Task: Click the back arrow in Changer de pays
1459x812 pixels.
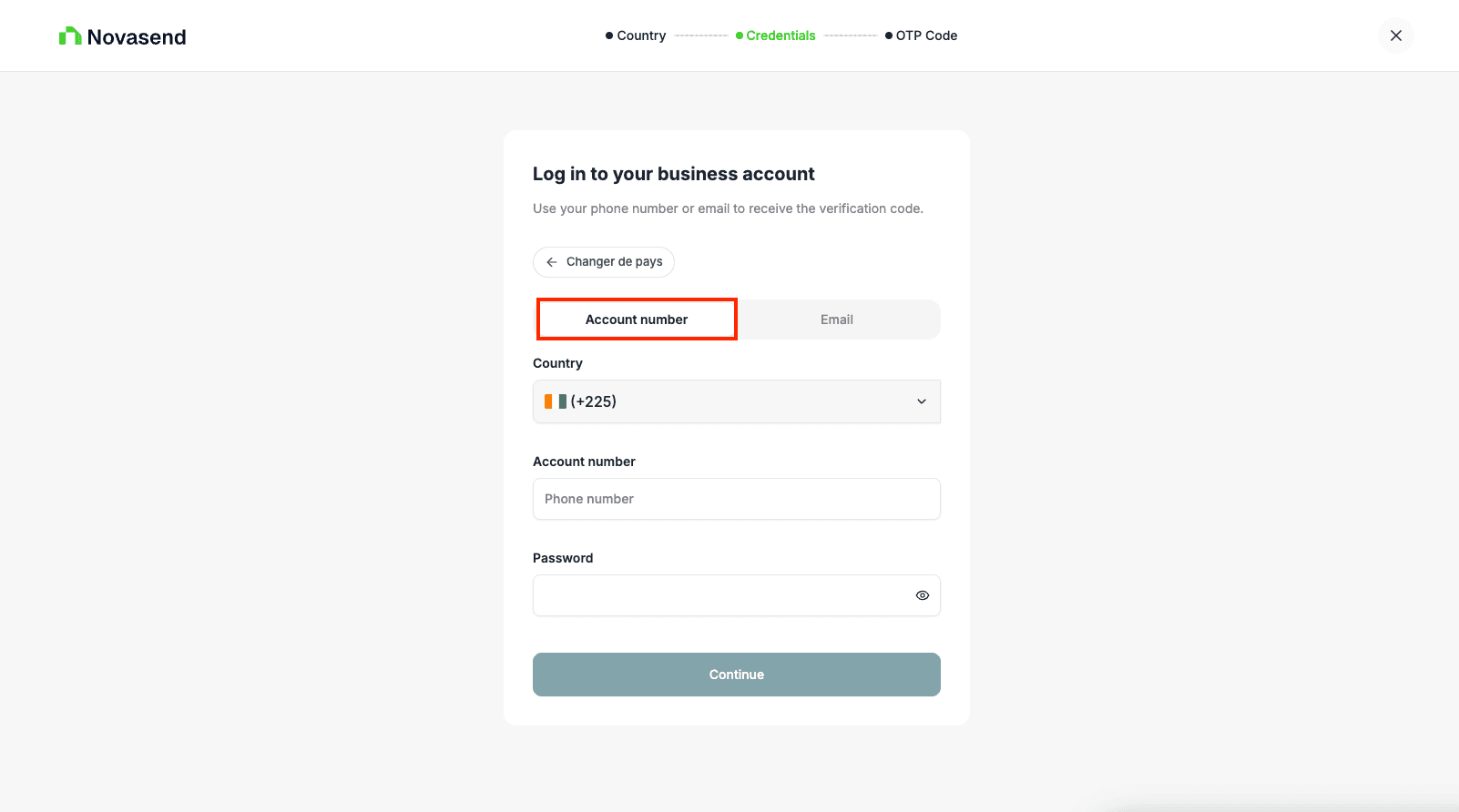Action: coord(551,262)
